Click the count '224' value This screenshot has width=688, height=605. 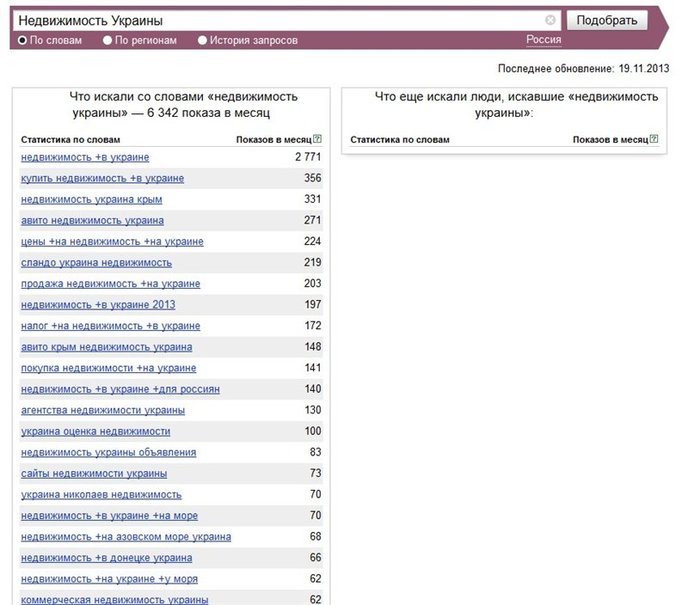[313, 241]
